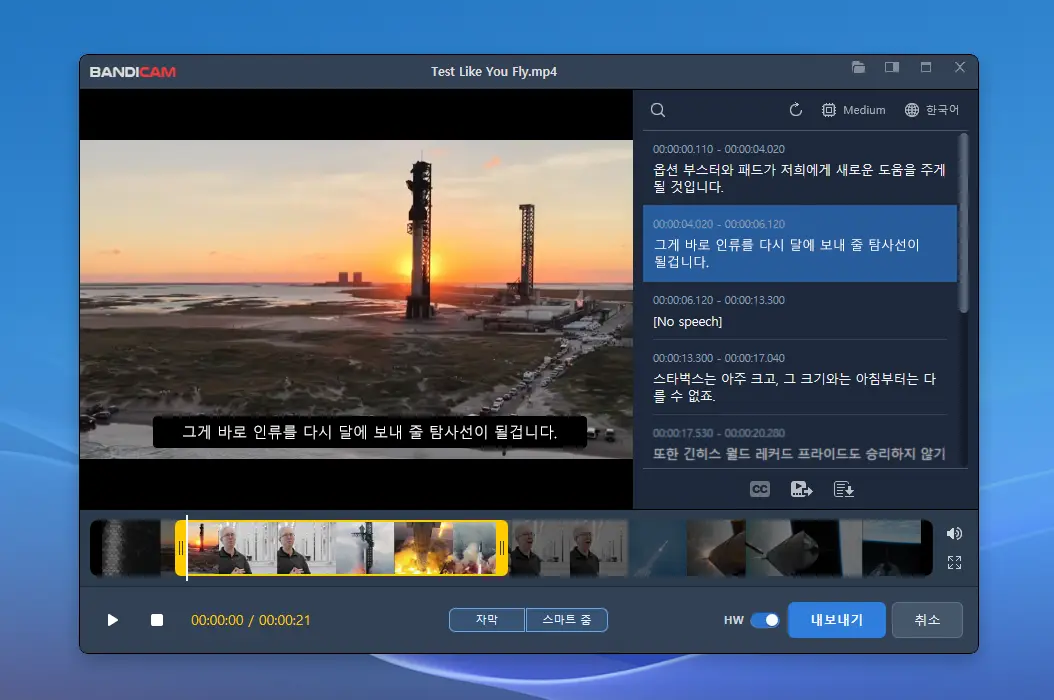The width and height of the screenshot is (1054, 700).
Task: Select subtitle entry at 00:00:17.530
Action: pos(800,442)
